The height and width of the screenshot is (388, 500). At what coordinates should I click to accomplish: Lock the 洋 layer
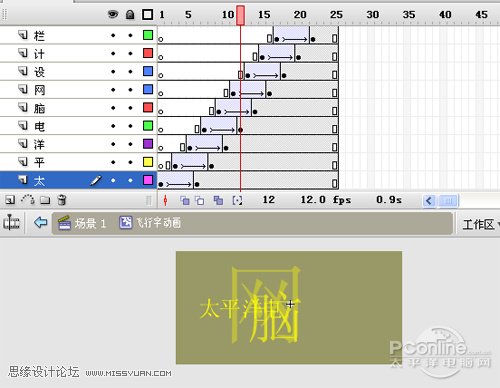pyautogui.click(x=130, y=144)
